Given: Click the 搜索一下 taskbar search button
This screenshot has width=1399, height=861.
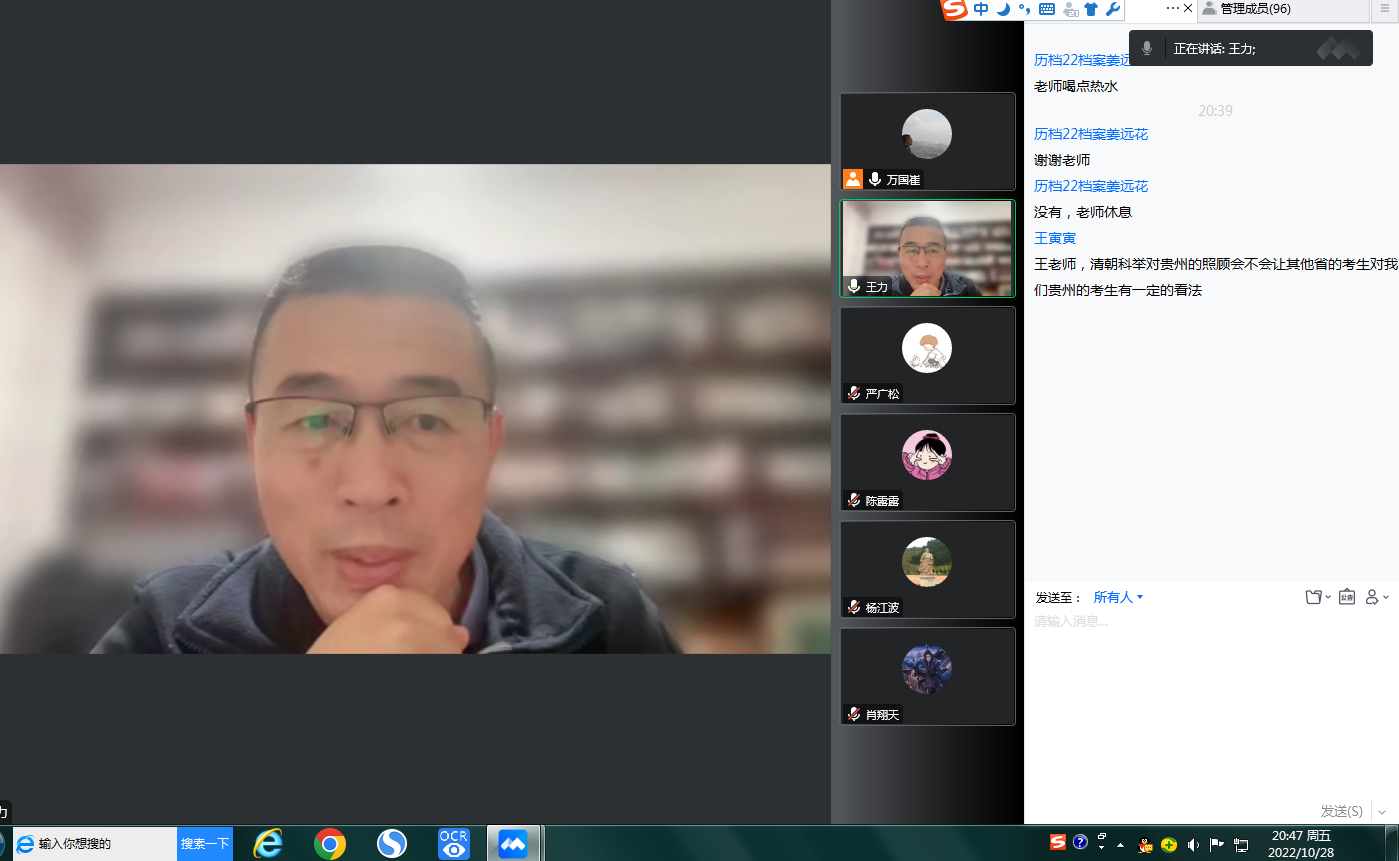Looking at the screenshot, I should click(205, 844).
